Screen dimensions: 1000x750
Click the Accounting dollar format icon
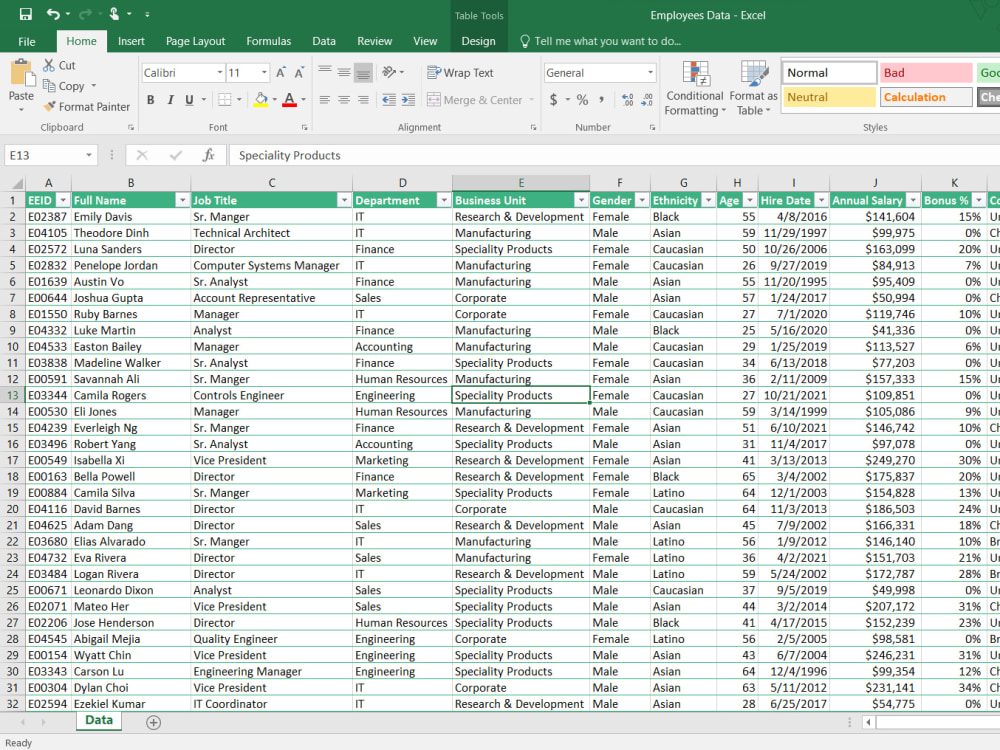tap(554, 99)
